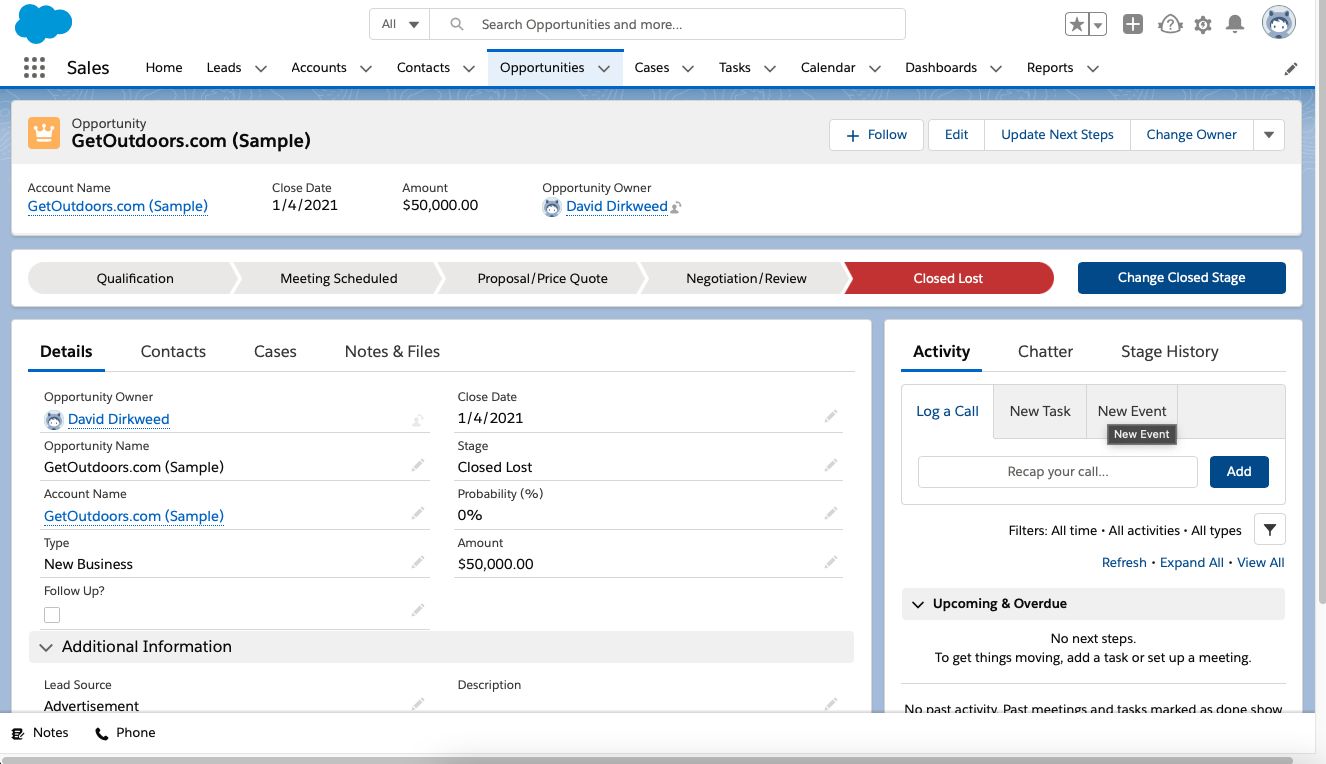Expand the Cases tab dropdown chevron

[688, 68]
